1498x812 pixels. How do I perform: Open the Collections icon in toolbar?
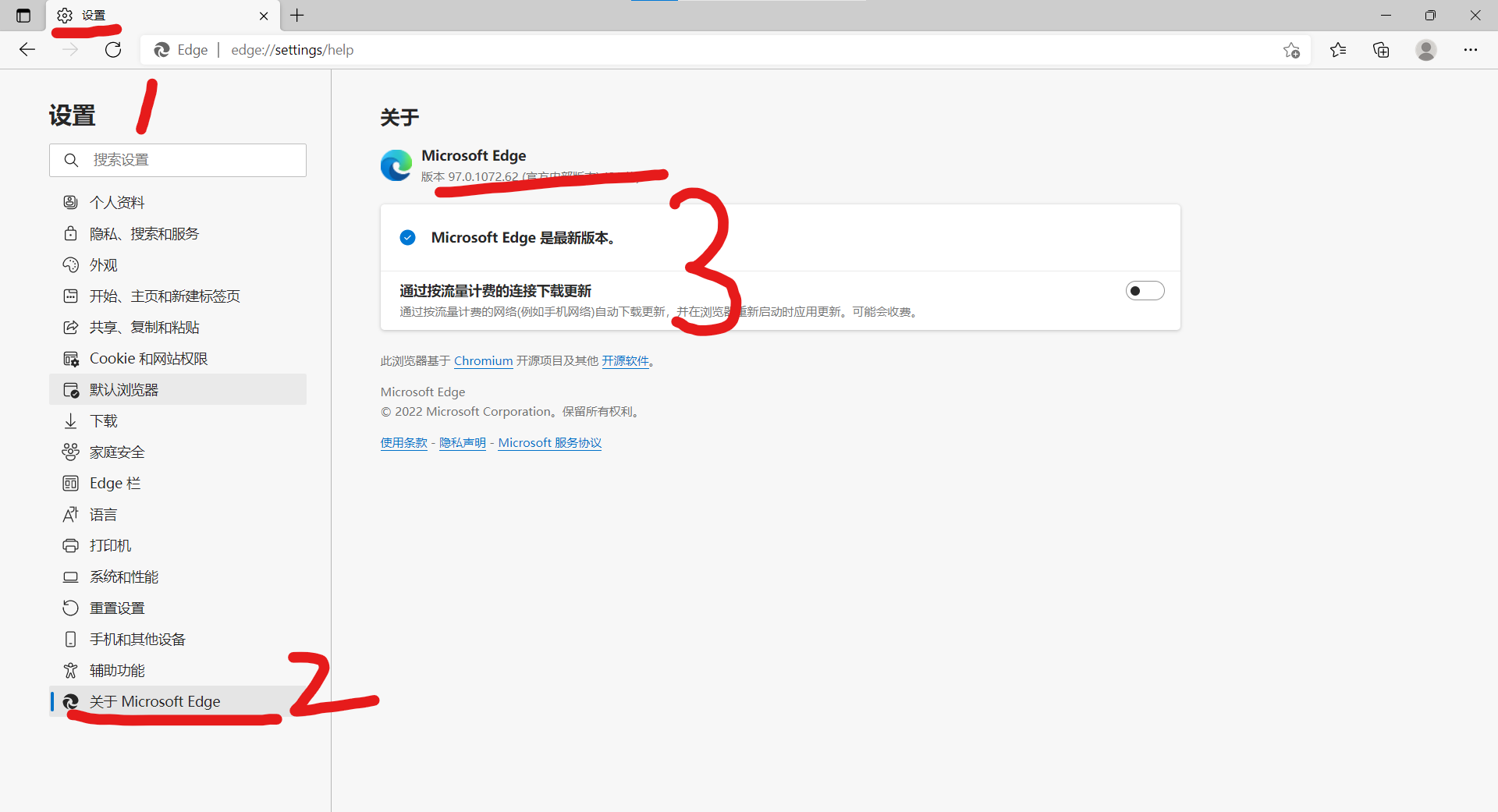click(x=1381, y=50)
